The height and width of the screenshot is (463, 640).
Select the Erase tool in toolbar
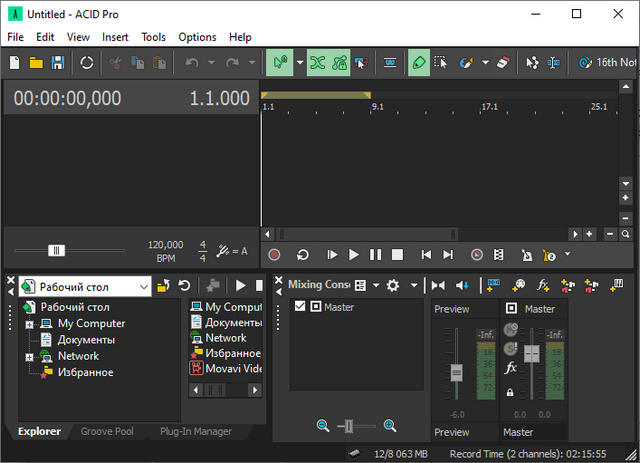click(502, 62)
